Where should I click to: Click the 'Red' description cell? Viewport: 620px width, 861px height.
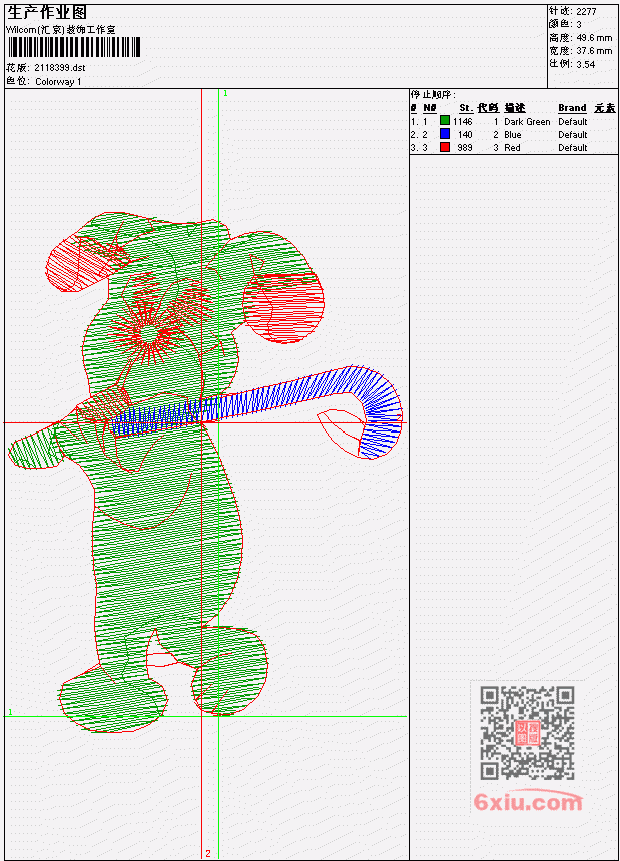point(512,148)
